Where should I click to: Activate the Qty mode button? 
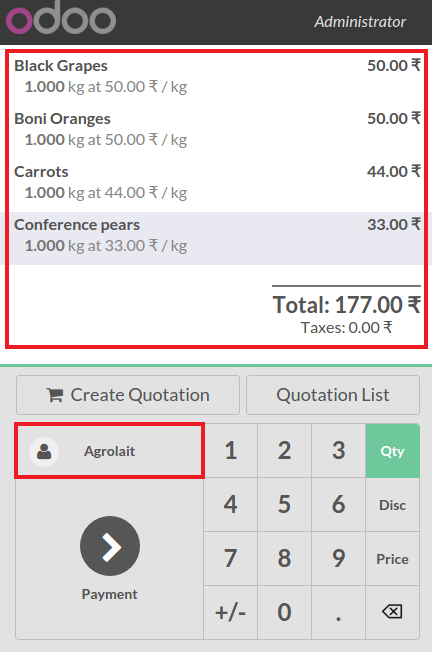[x=393, y=451]
